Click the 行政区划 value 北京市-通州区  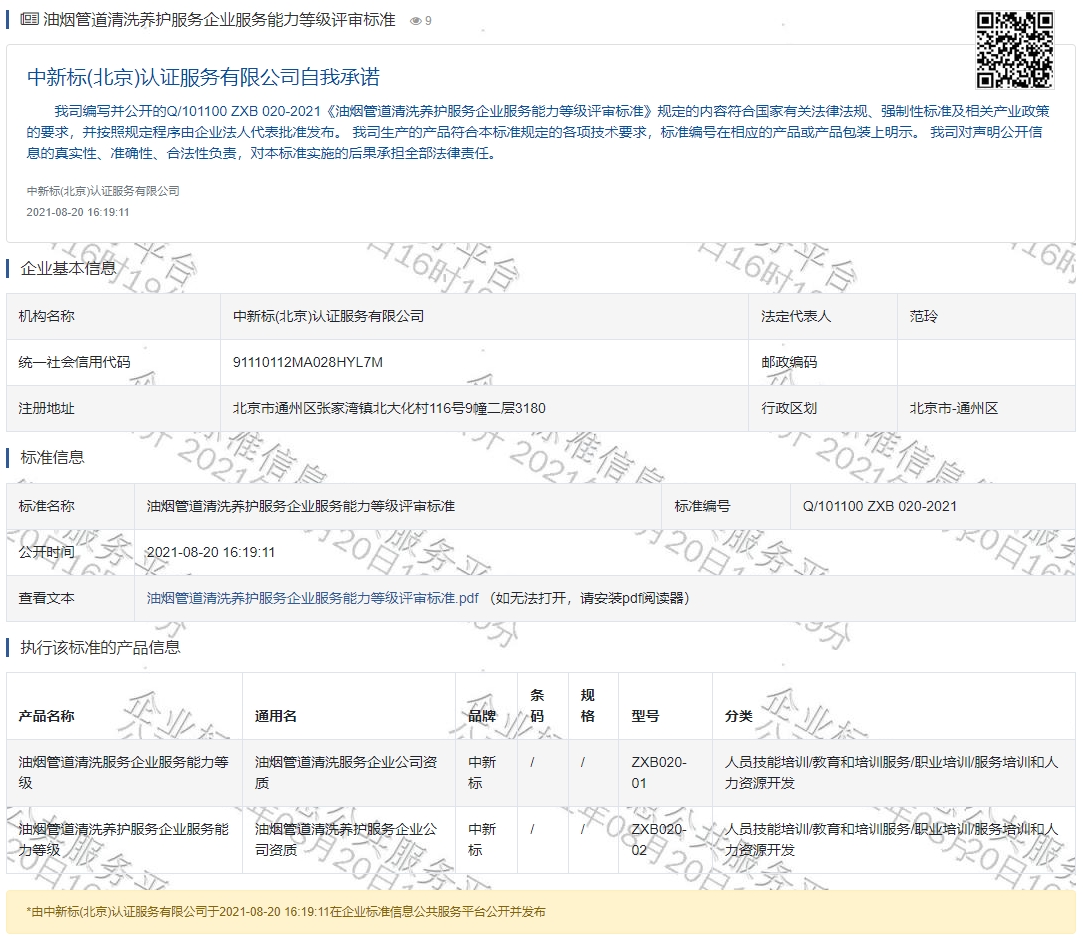953,408
